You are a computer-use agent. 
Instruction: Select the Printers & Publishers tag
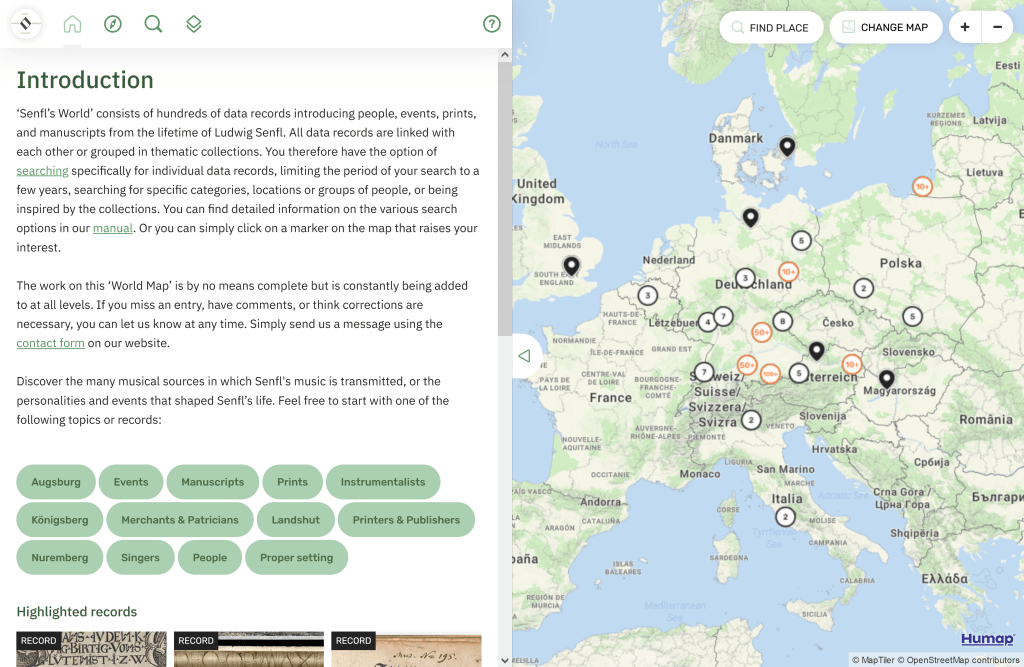pos(406,520)
